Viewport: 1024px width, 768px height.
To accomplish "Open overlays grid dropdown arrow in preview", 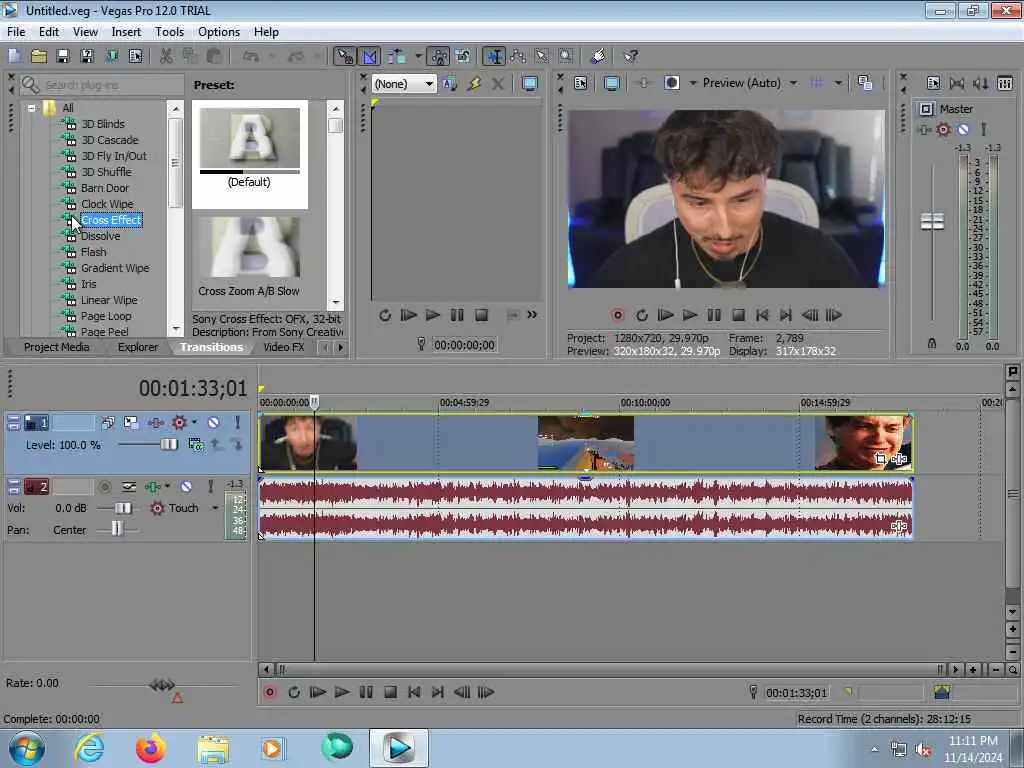I will (x=838, y=83).
